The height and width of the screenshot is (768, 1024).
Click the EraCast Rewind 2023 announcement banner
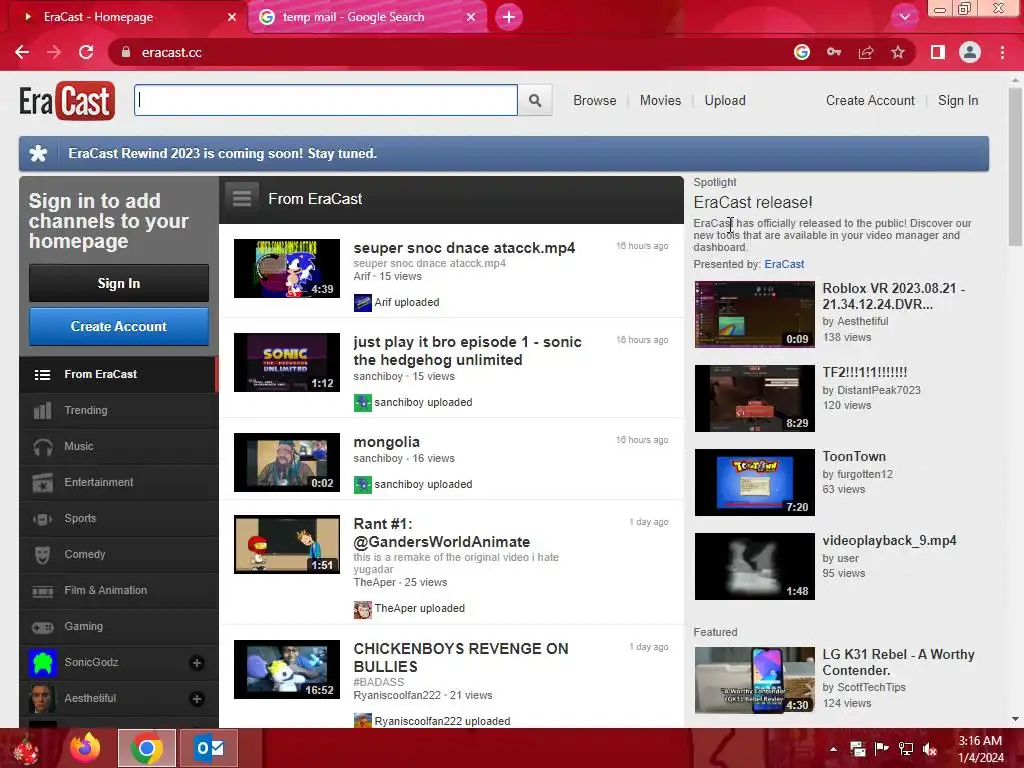coord(504,153)
